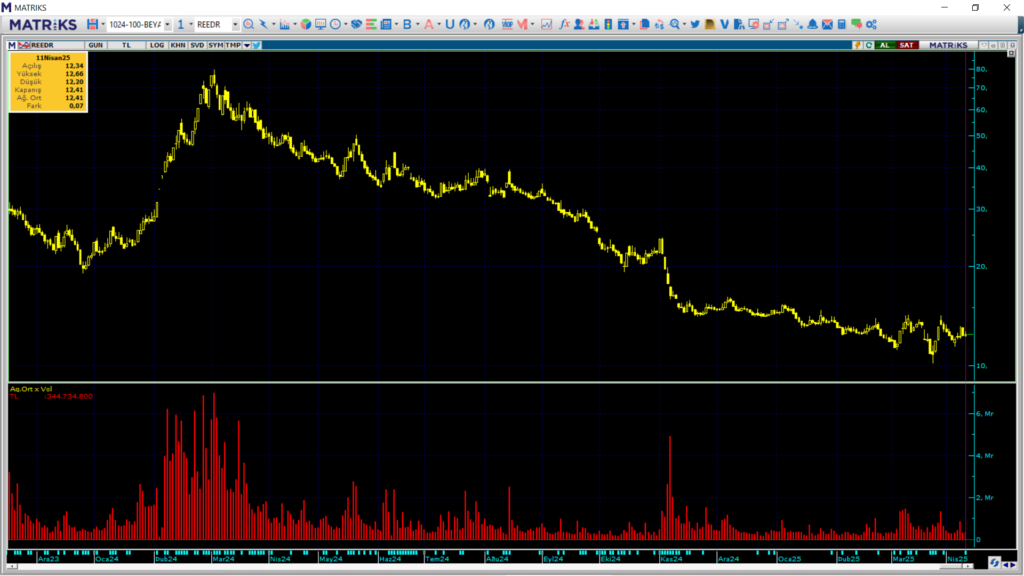The image size is (1024, 576).
Task: Click the save layout floppy disk icon
Action: point(92,24)
